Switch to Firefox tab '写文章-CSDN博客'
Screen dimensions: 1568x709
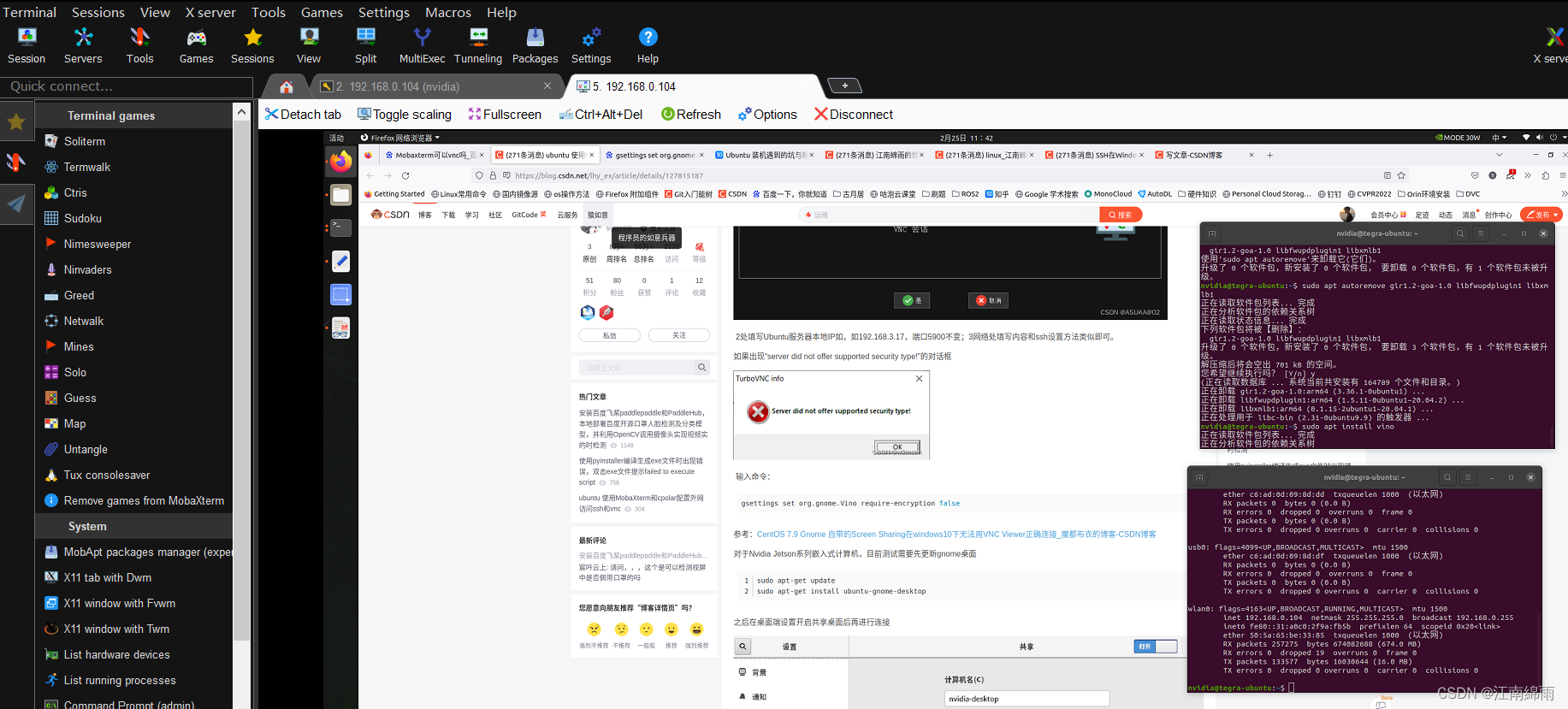[x=1204, y=155]
